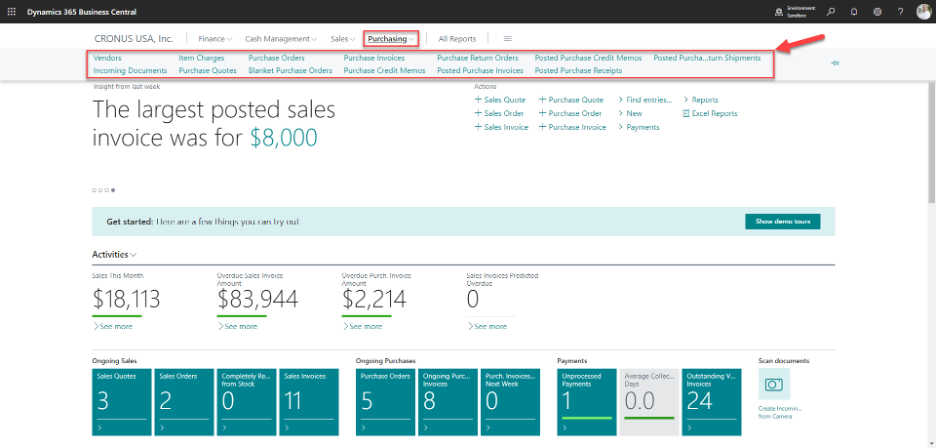Click the search magnifier icon
936x448 pixels.
(x=830, y=11)
